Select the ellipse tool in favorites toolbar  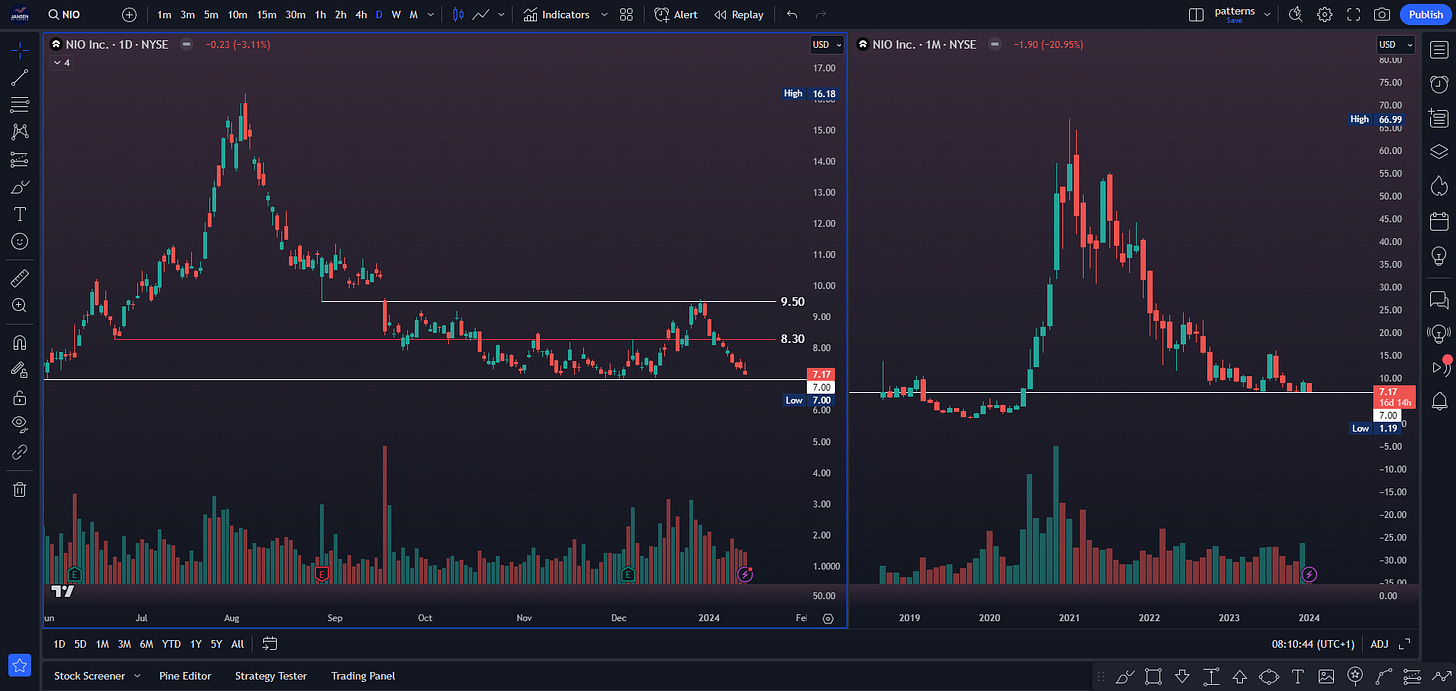[x=1268, y=676]
